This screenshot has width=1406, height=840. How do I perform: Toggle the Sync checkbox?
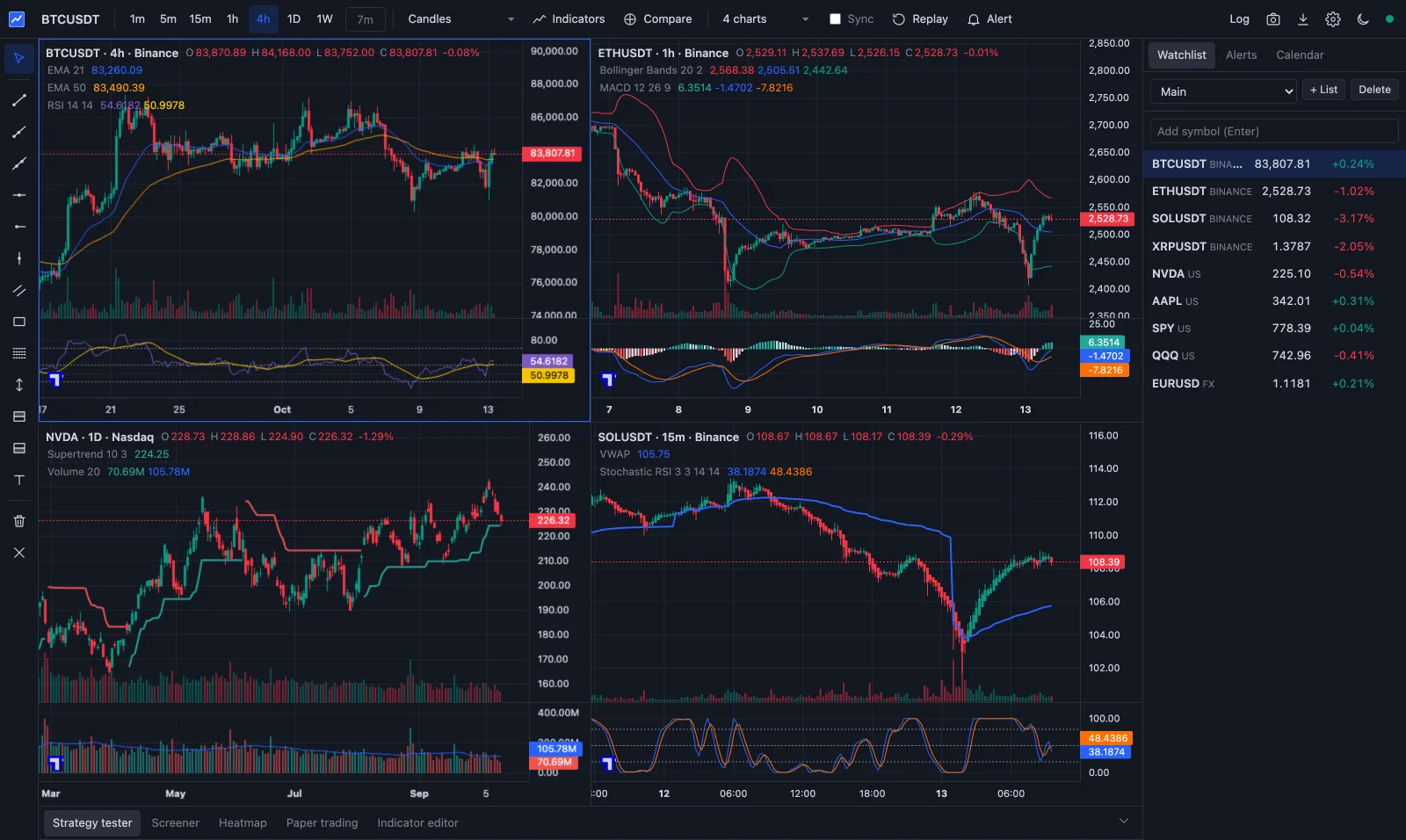(x=835, y=19)
